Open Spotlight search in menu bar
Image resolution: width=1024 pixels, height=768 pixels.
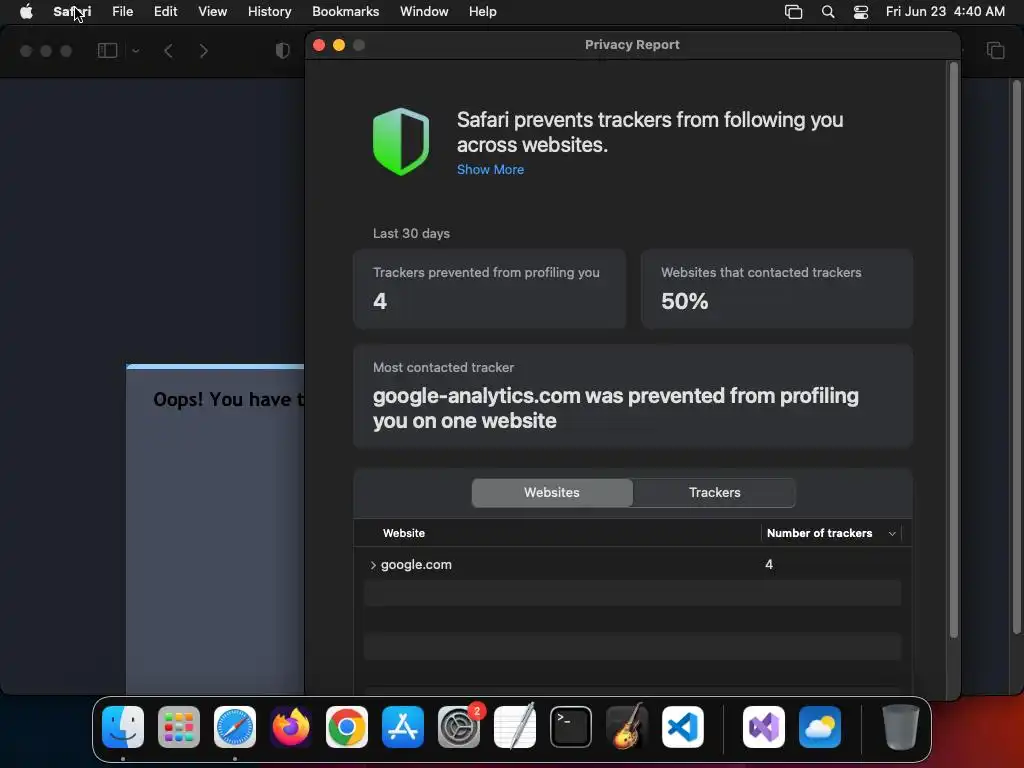coord(827,12)
